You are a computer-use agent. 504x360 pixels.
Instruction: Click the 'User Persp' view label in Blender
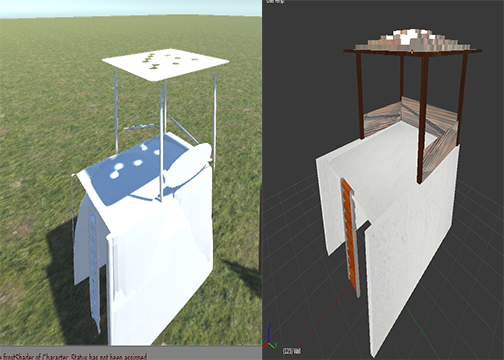[x=275, y=2]
